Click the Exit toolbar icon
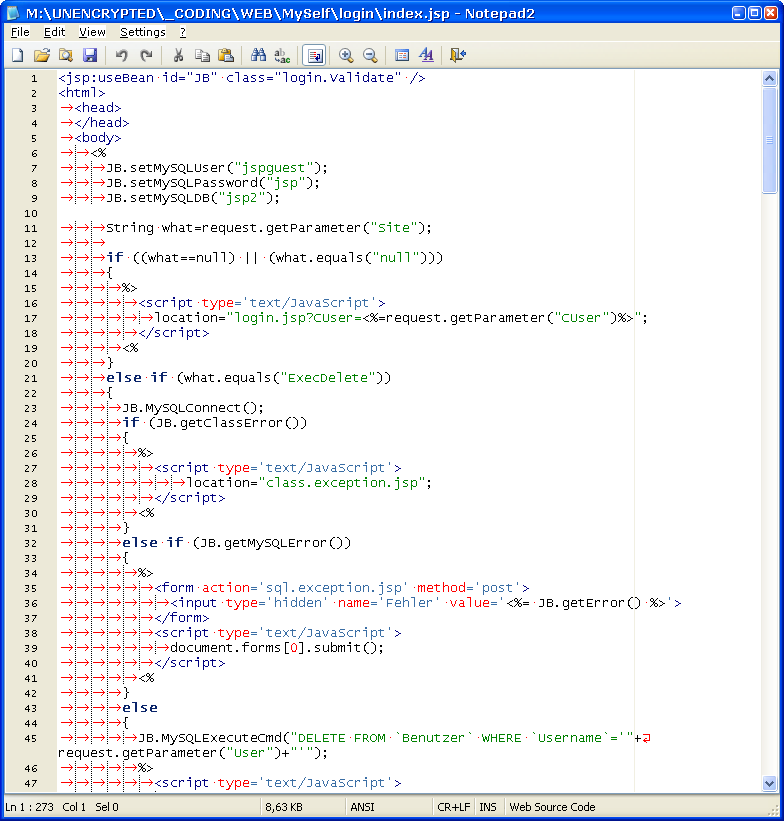784x821 pixels. click(458, 55)
